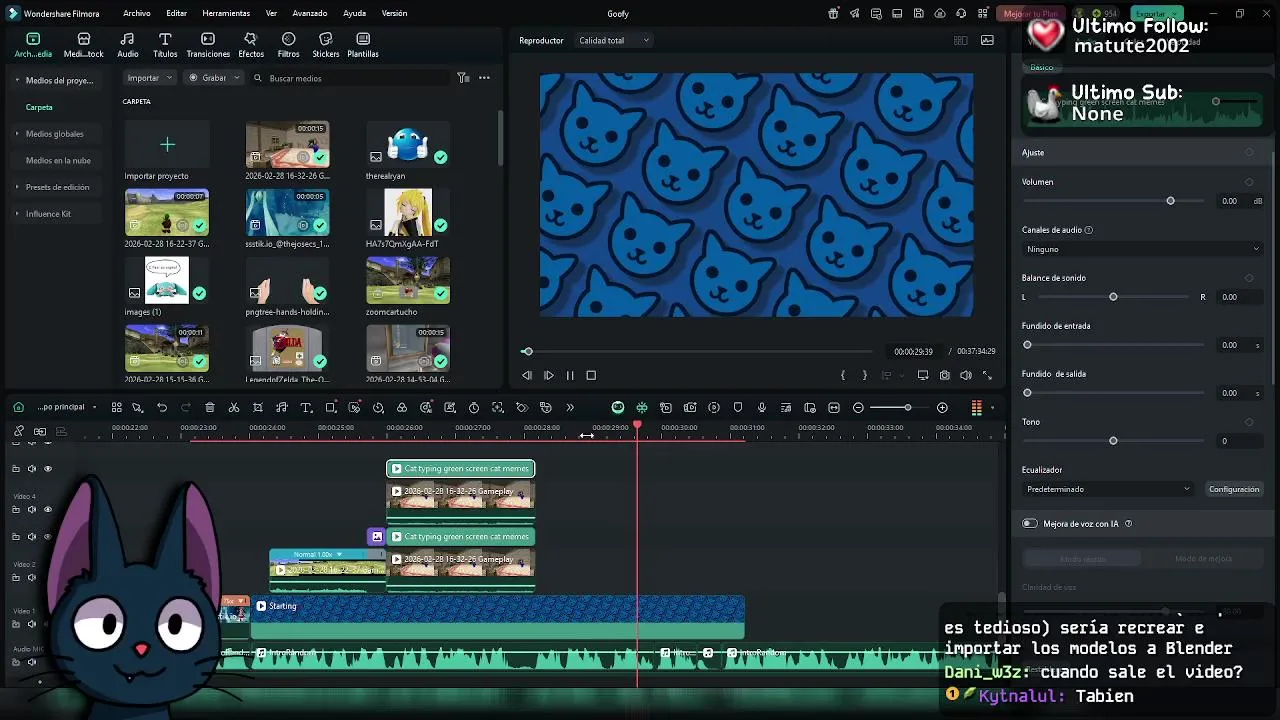Select the crop tool in timeline toolbar
This screenshot has height=720, width=1280.
[x=258, y=407]
